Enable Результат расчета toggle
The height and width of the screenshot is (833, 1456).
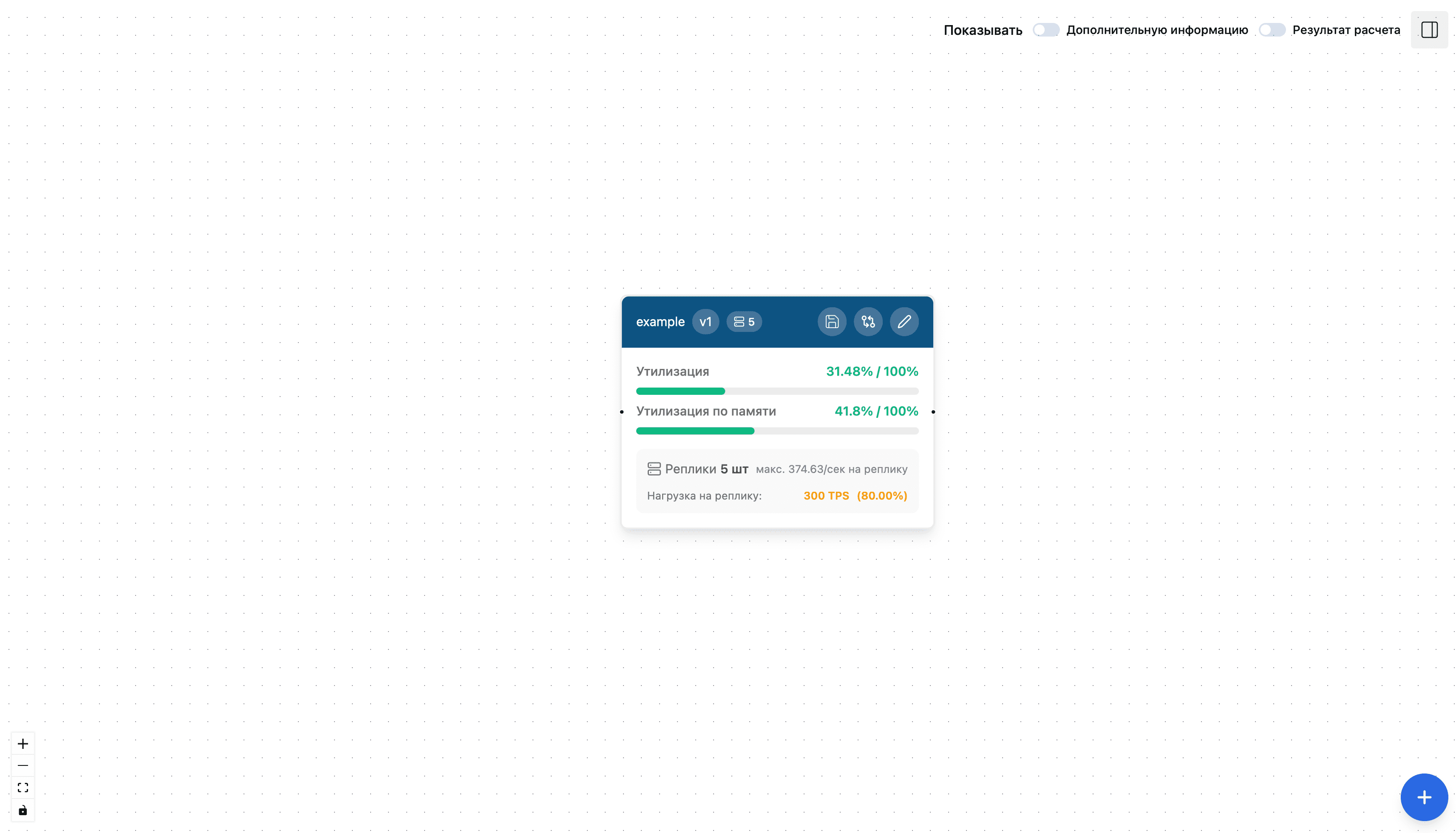[1272, 30]
